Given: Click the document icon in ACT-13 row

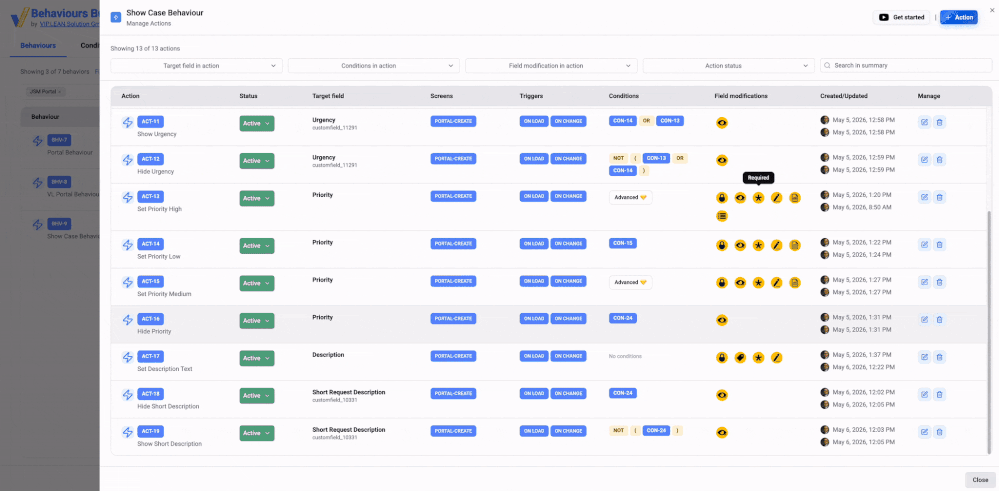Looking at the screenshot, I should tap(794, 198).
